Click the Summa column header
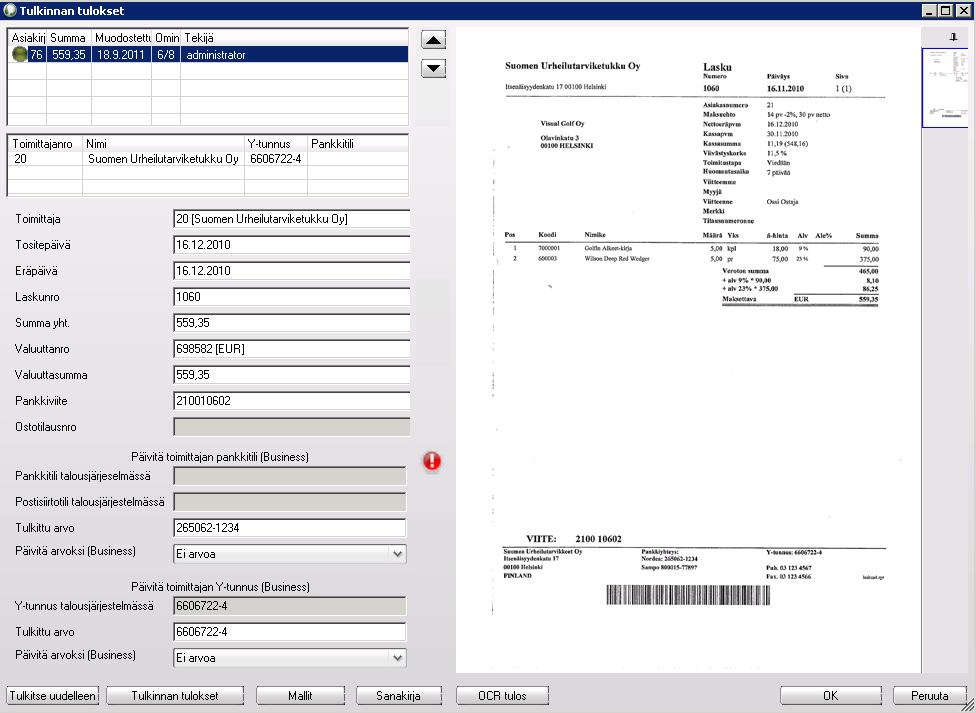The height and width of the screenshot is (713, 976). 68,38
